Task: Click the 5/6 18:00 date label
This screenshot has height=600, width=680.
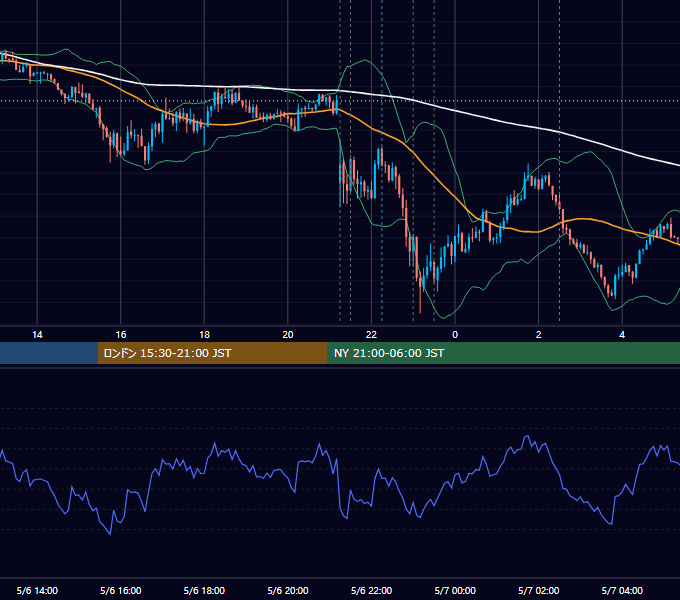Action: point(204,590)
